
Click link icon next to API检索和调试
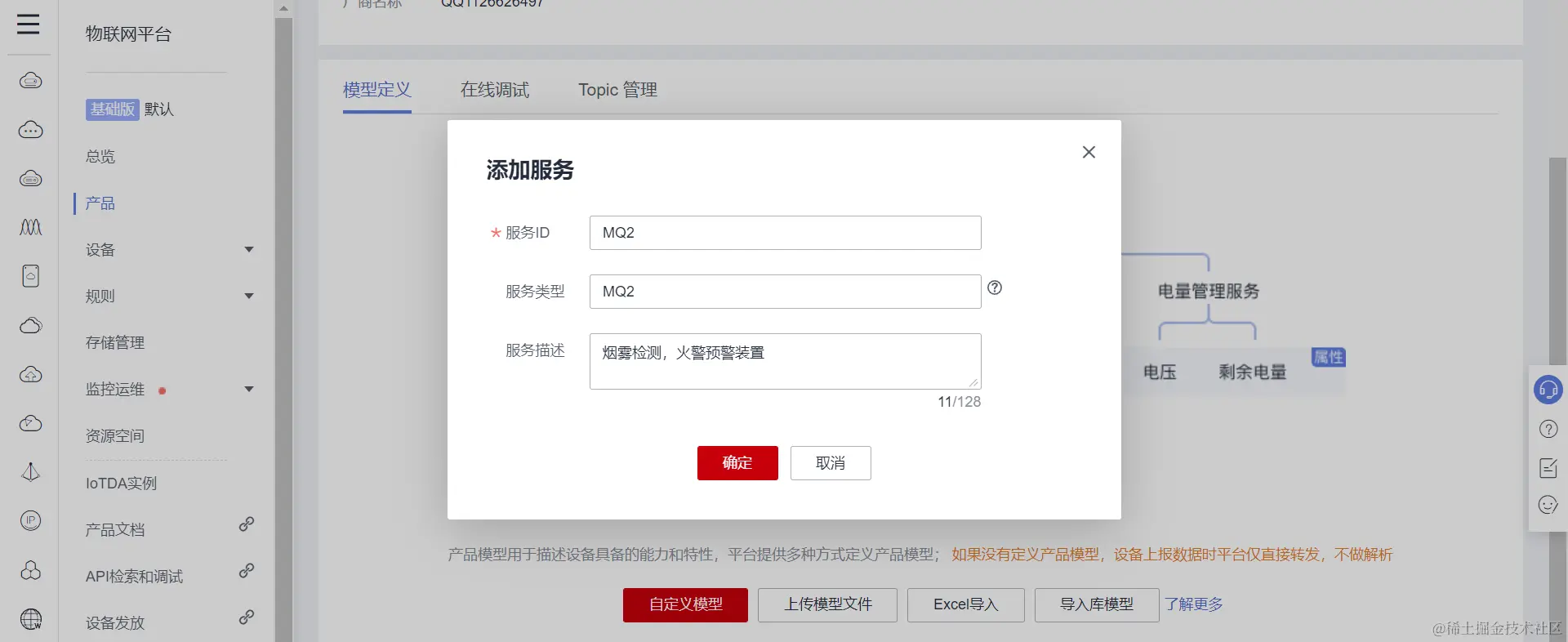coord(247,571)
